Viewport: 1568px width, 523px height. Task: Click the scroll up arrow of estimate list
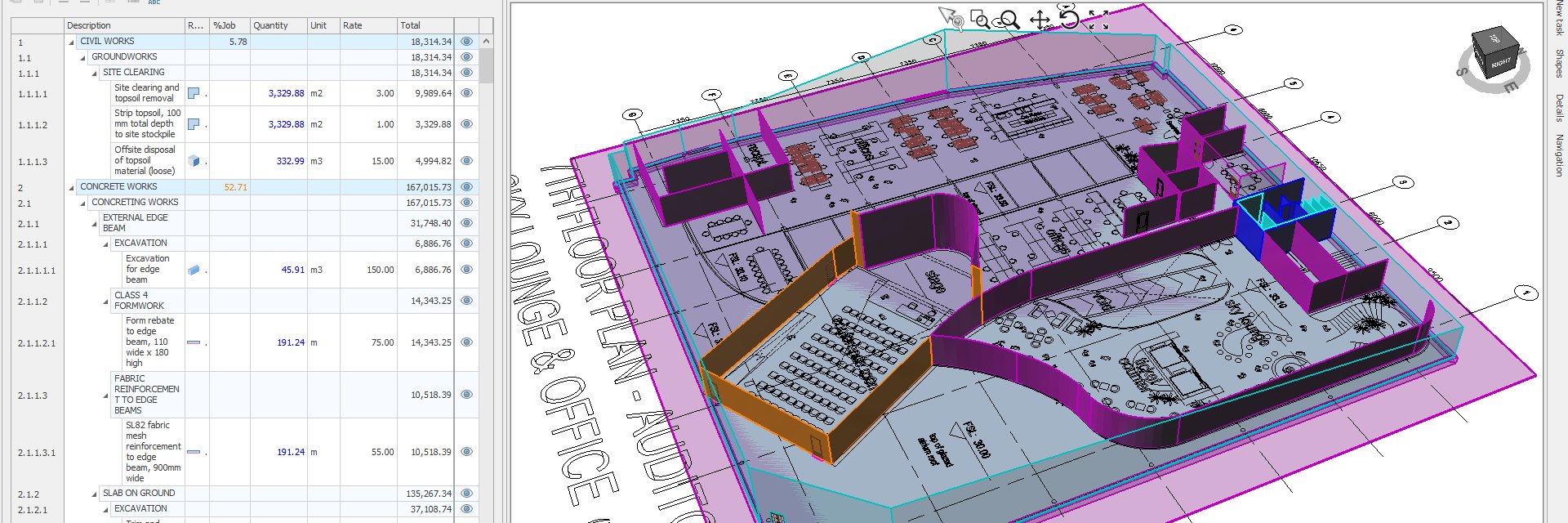coord(486,41)
